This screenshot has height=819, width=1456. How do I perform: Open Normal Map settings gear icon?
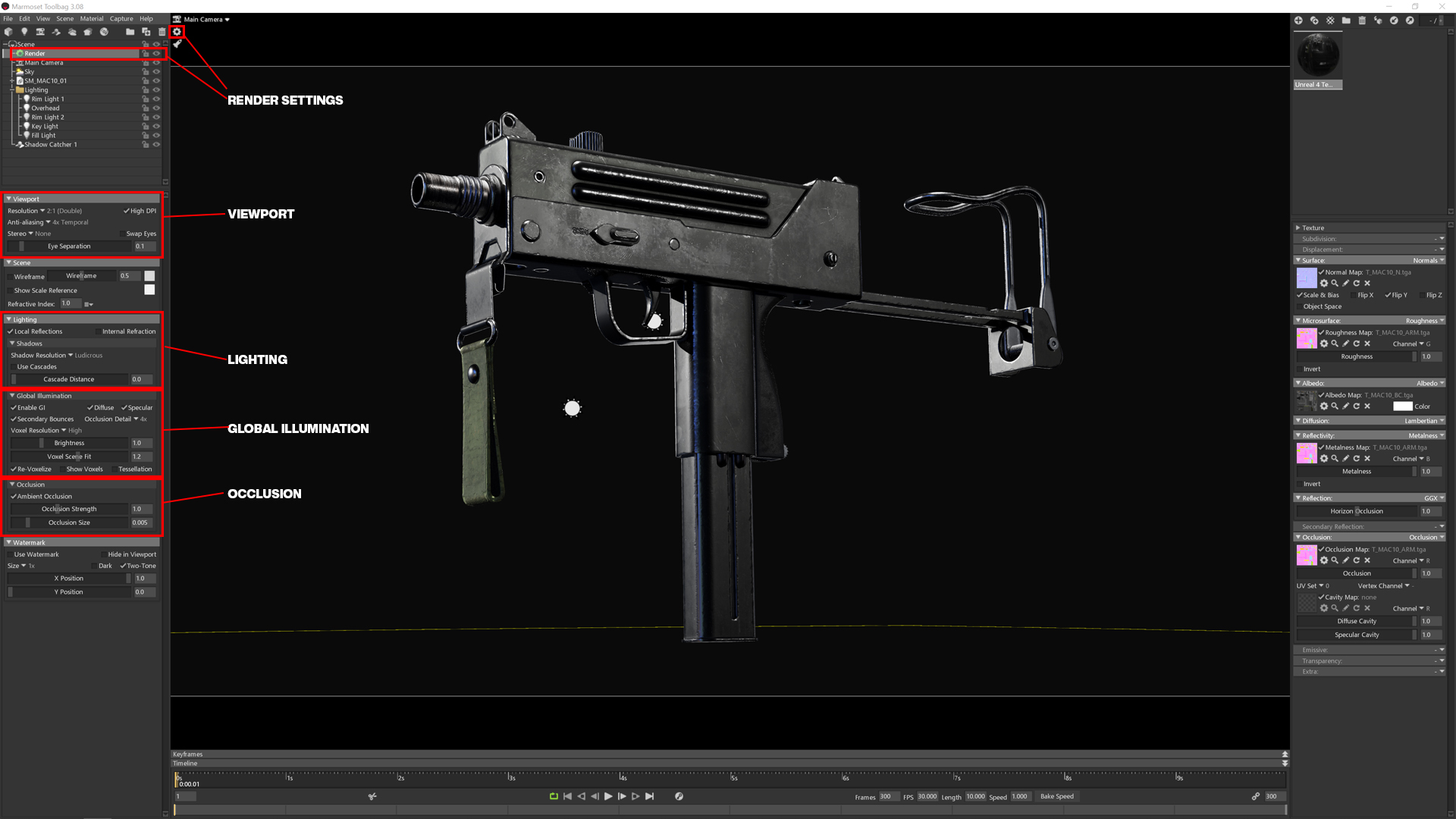1324,284
